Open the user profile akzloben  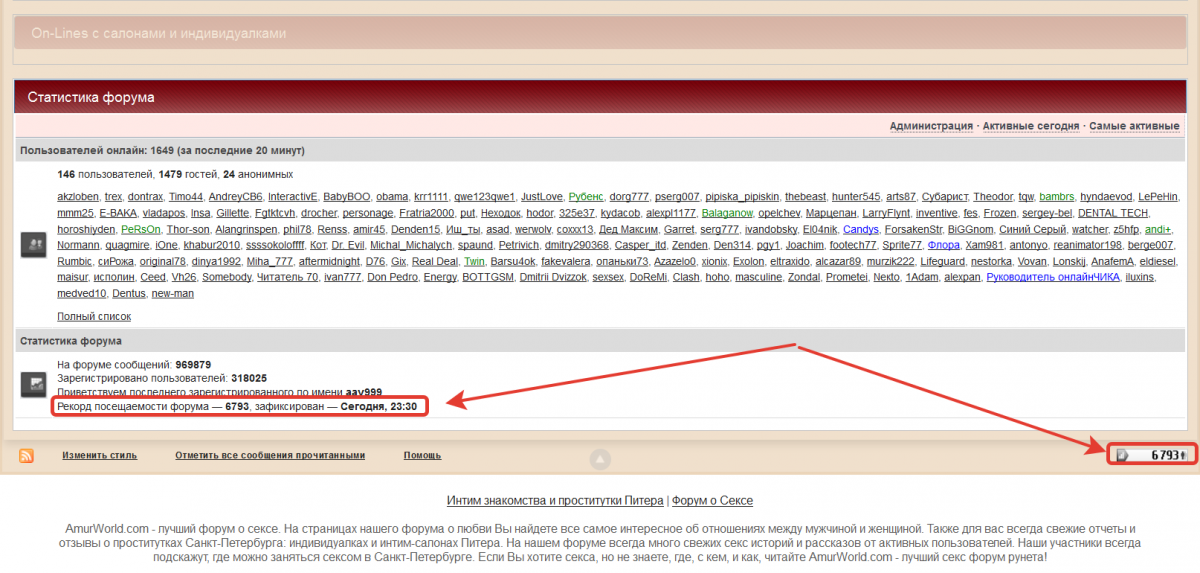click(78, 197)
